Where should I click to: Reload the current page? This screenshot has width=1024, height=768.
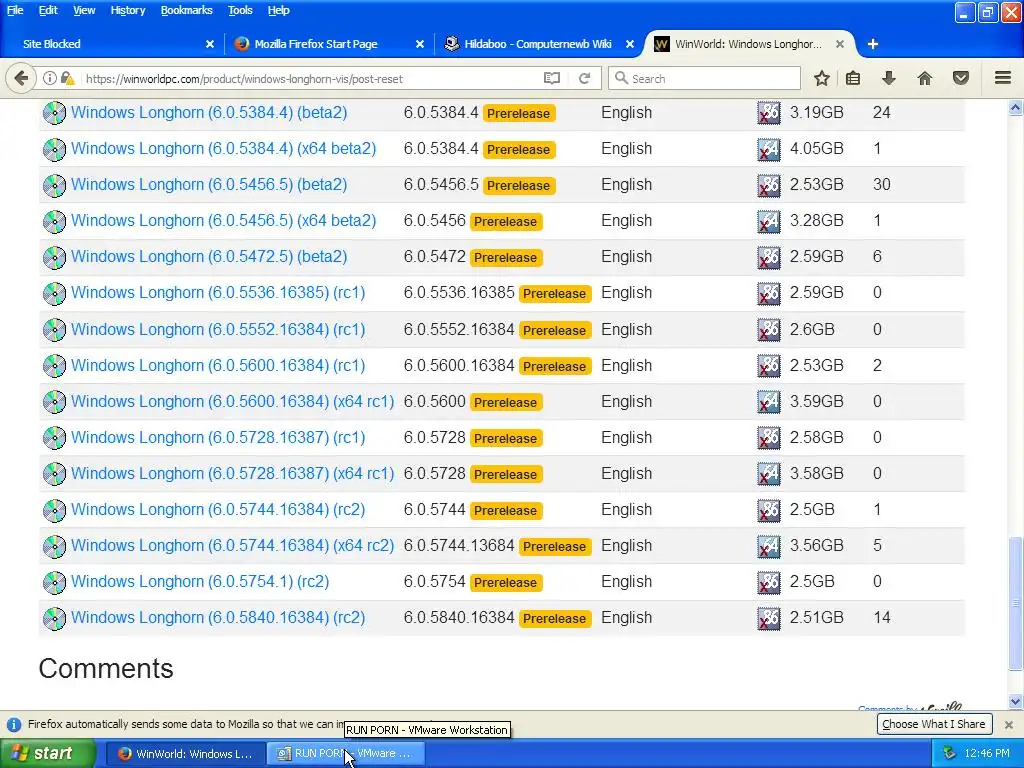click(584, 78)
